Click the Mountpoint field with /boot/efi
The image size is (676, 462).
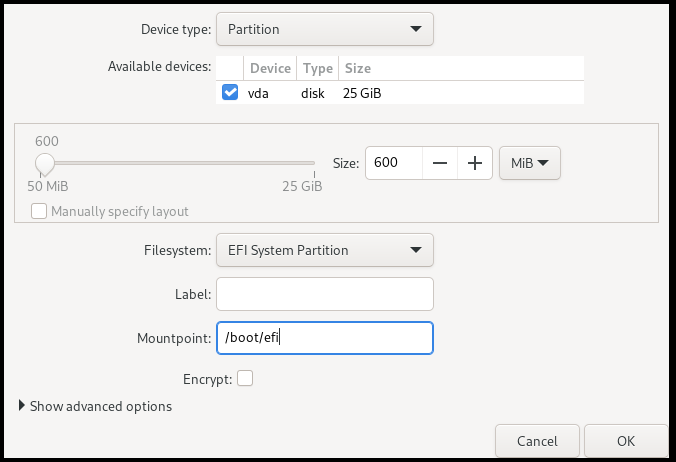click(x=324, y=338)
